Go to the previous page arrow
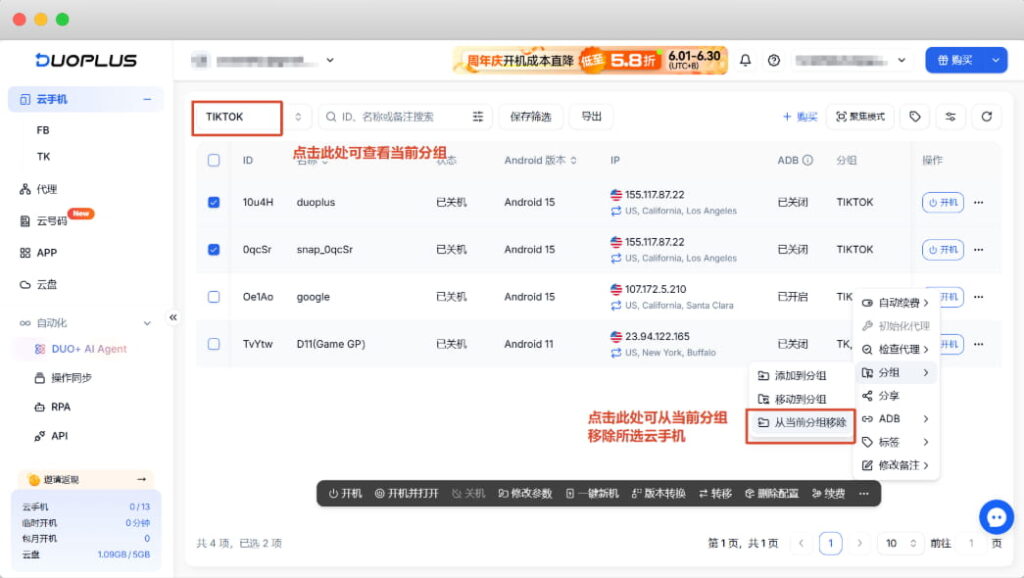Screen dimensions: 1024x578 [x=801, y=543]
